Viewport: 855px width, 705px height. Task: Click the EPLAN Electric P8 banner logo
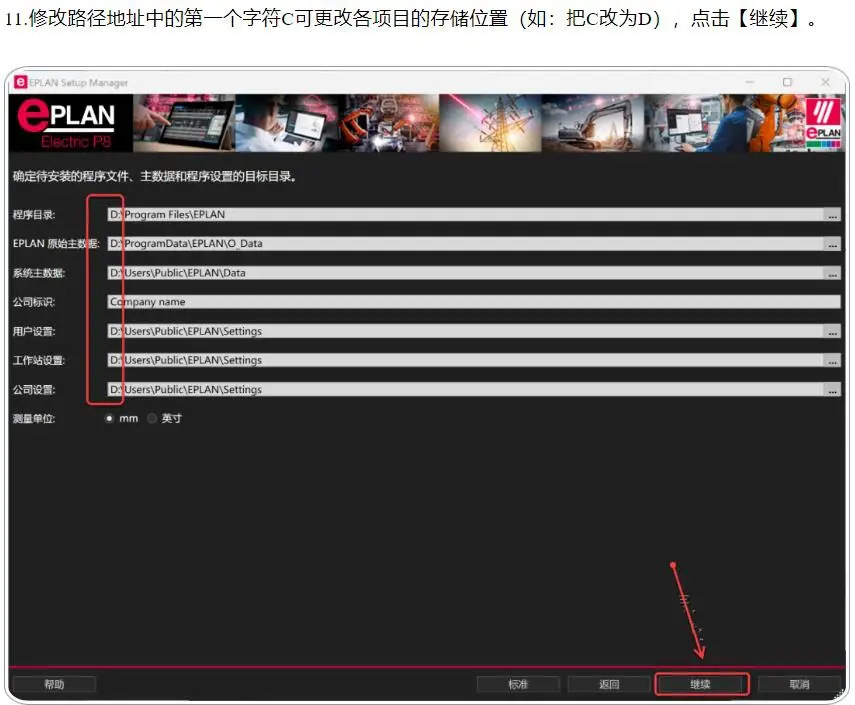(71, 123)
